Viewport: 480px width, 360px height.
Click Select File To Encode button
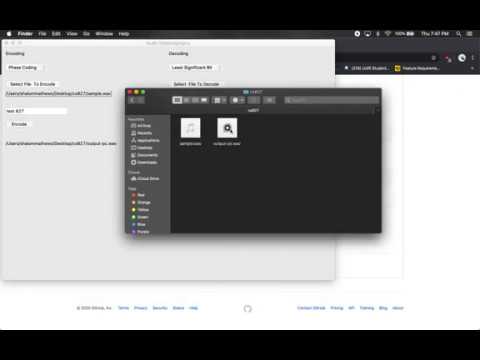(32, 84)
